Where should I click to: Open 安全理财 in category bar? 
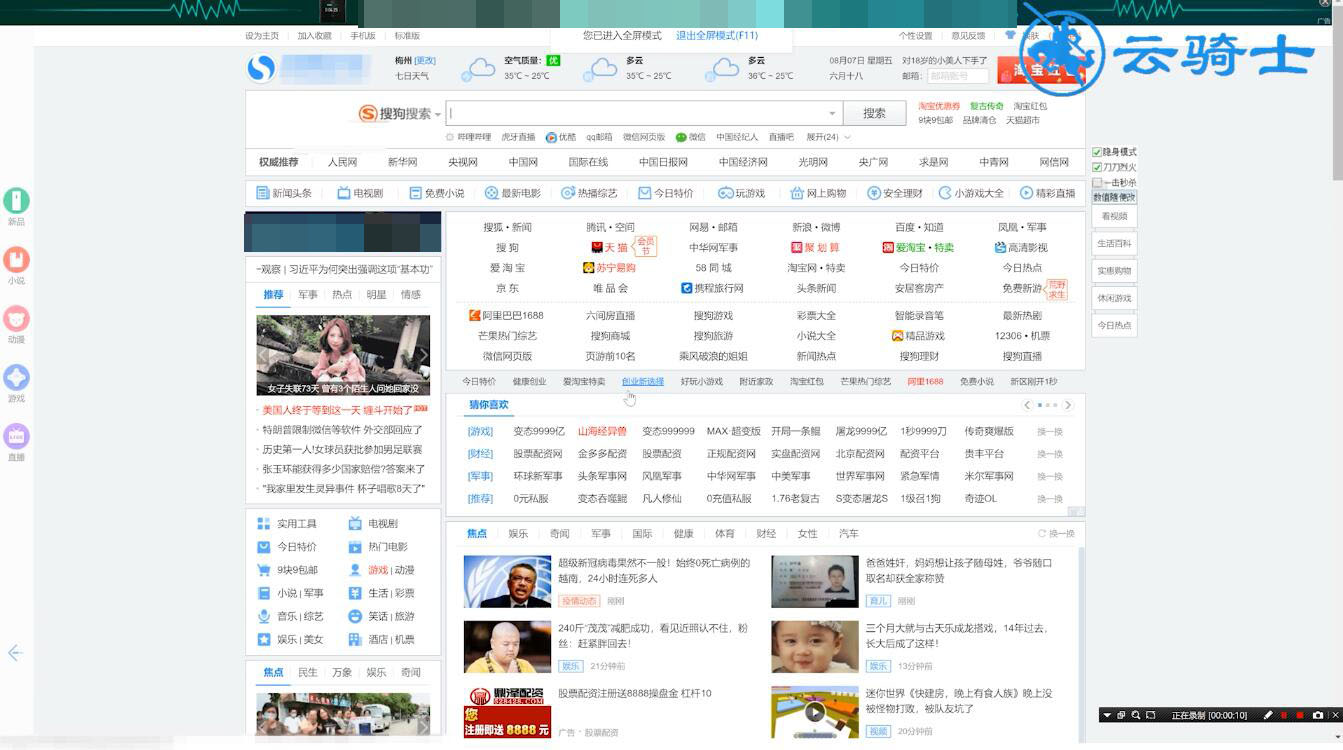tap(894, 193)
